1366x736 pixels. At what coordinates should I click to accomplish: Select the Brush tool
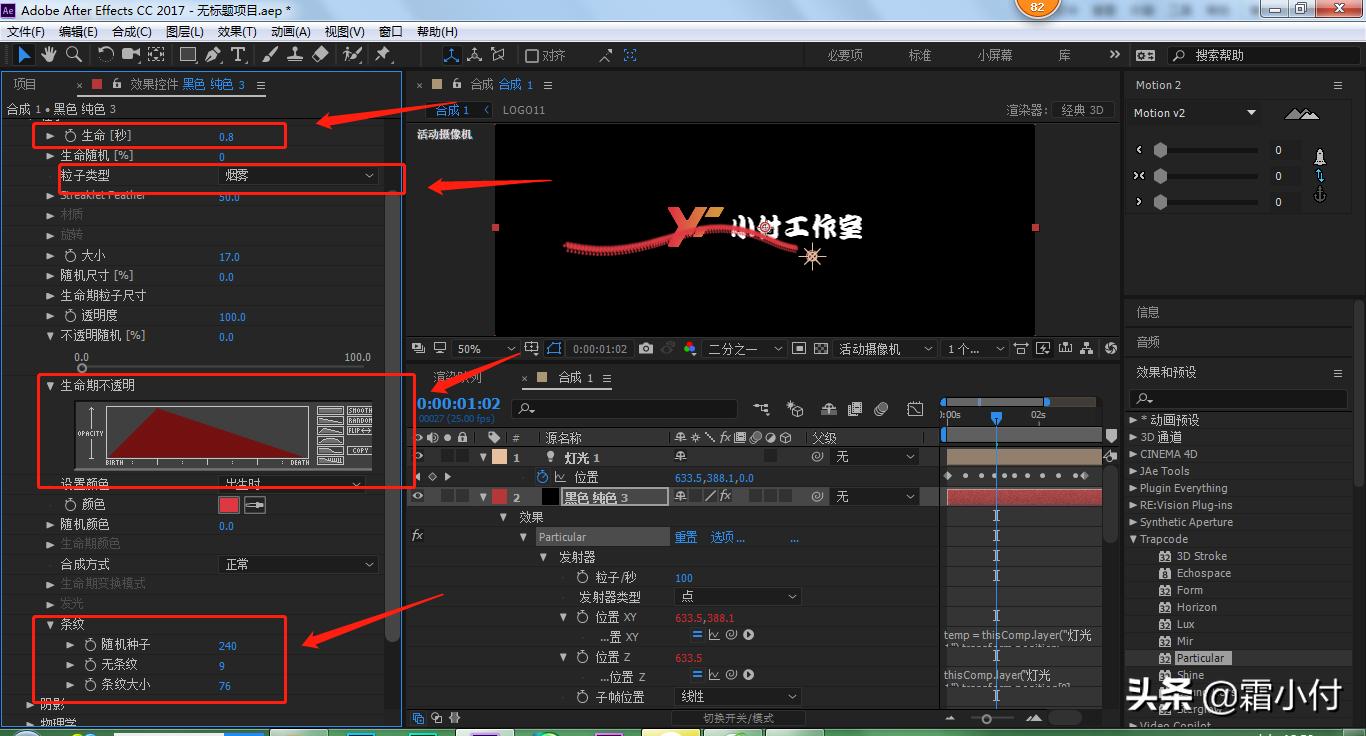coord(271,55)
